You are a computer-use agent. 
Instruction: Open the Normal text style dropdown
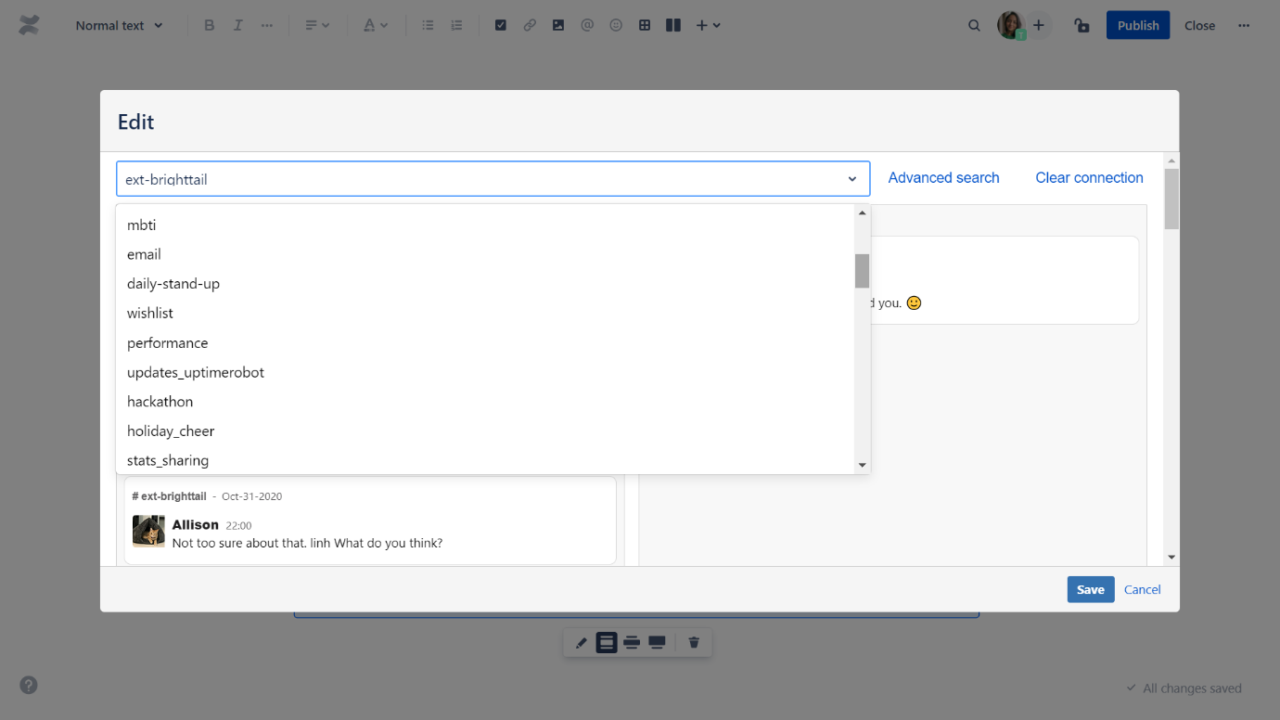coord(118,24)
